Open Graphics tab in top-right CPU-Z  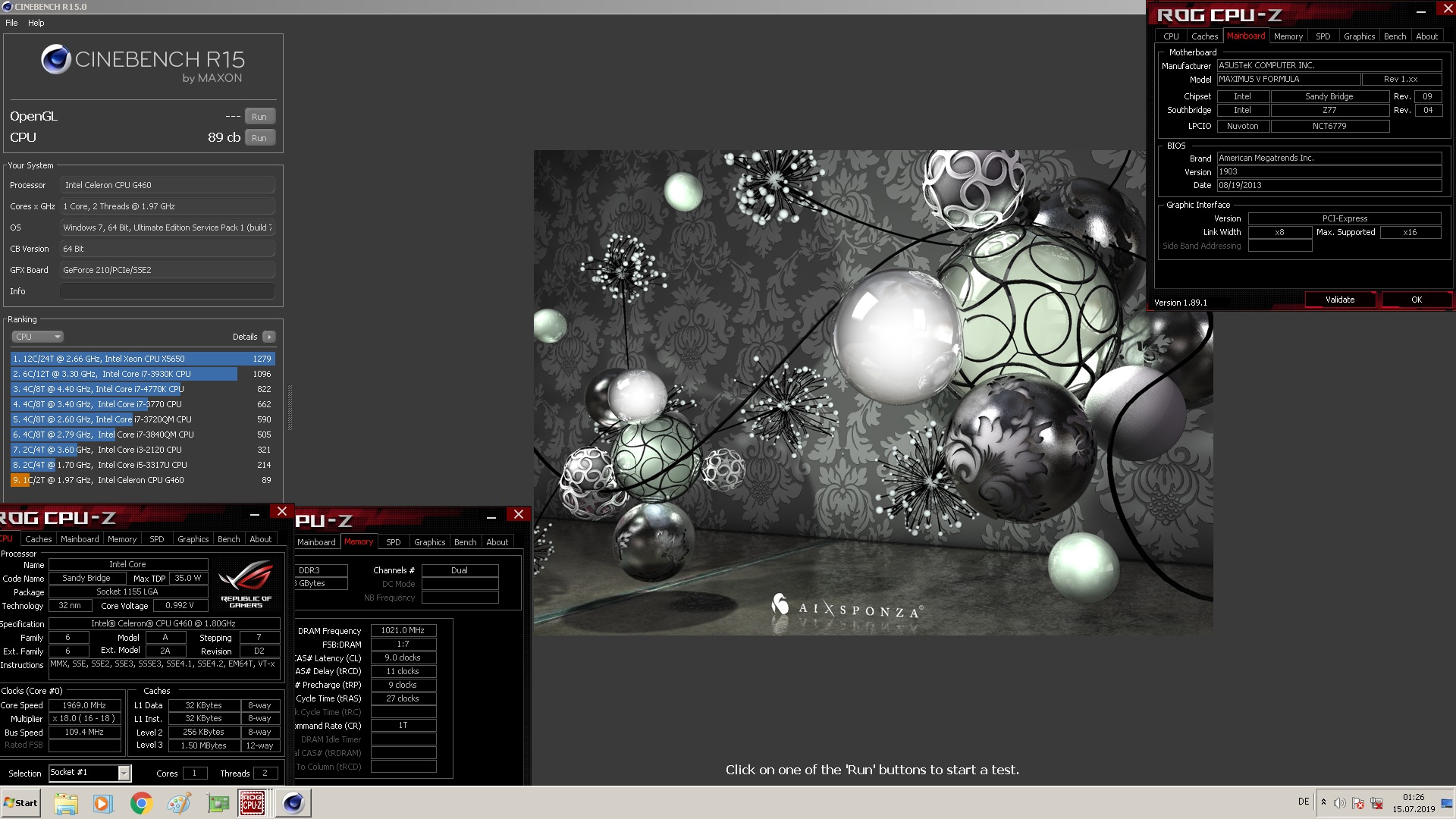(1359, 36)
